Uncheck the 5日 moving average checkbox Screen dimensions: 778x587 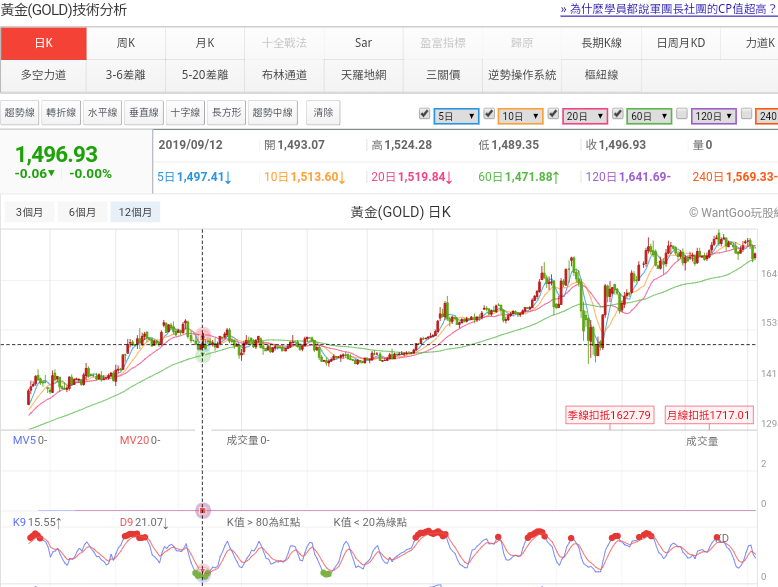click(424, 114)
